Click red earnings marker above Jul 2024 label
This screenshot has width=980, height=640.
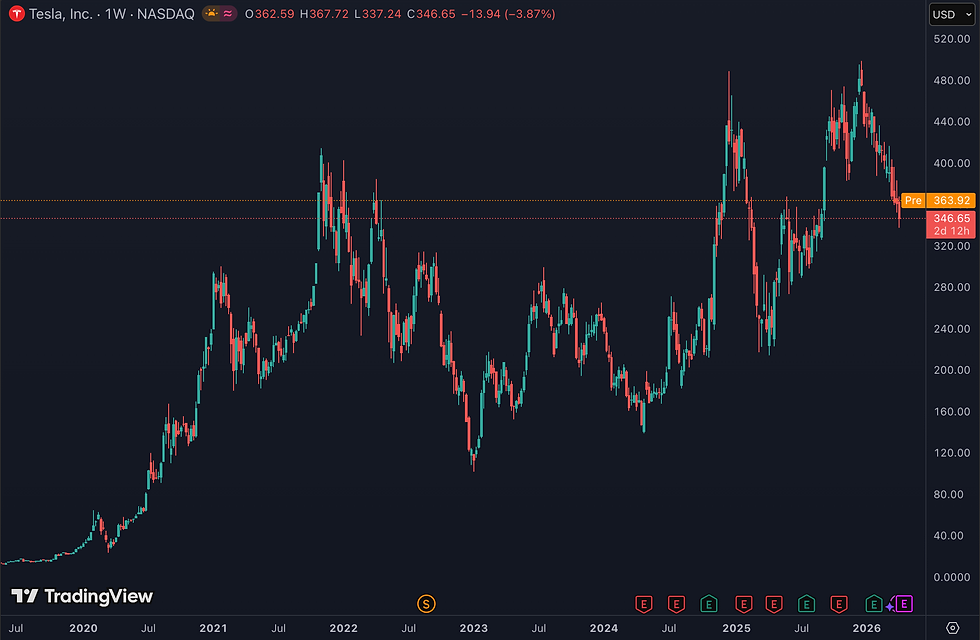[x=676, y=604]
